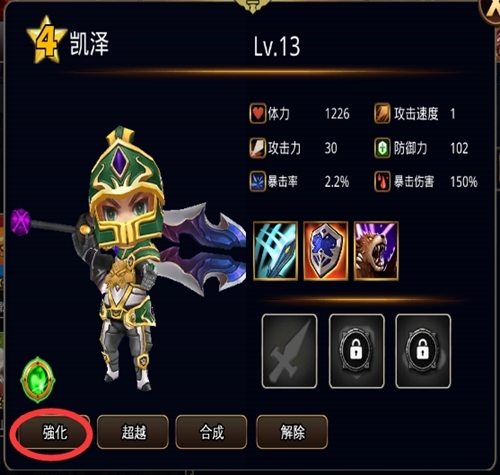Tap the heart 体力 stat icon
Screen dimensions: 500x475
tap(258, 114)
